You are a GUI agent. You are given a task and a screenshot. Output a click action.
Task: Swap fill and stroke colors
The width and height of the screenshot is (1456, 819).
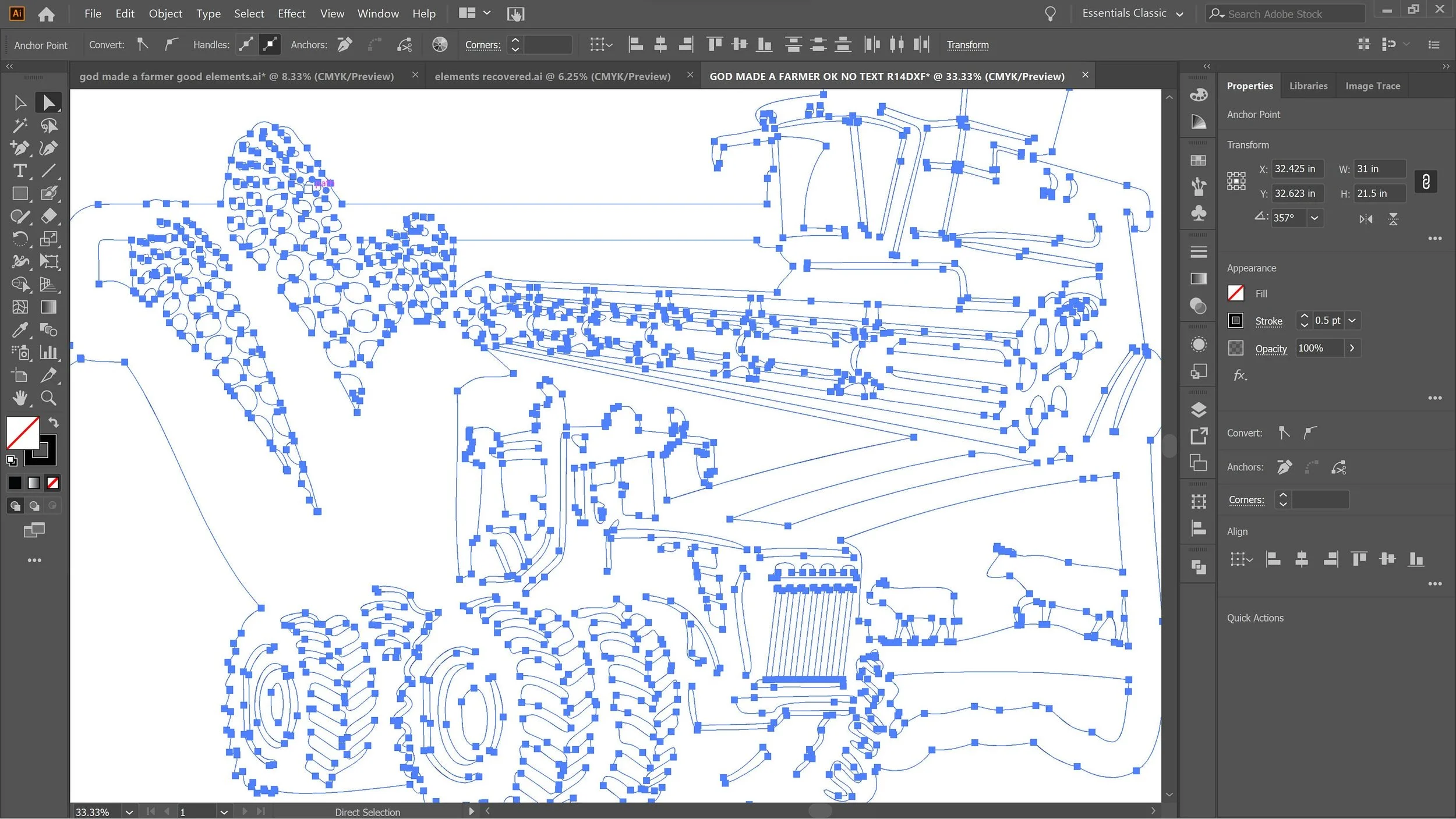[x=53, y=423]
